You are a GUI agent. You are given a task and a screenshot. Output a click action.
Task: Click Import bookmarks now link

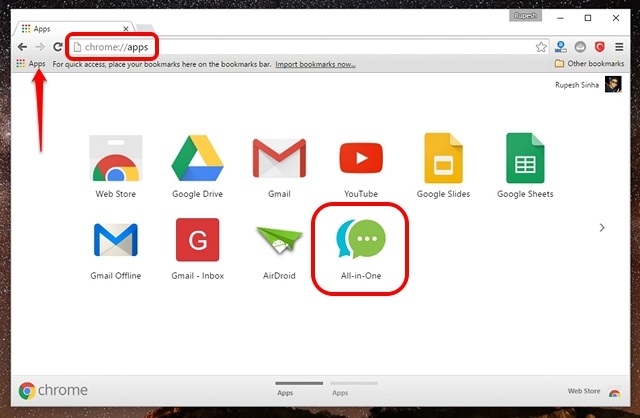coord(315,64)
